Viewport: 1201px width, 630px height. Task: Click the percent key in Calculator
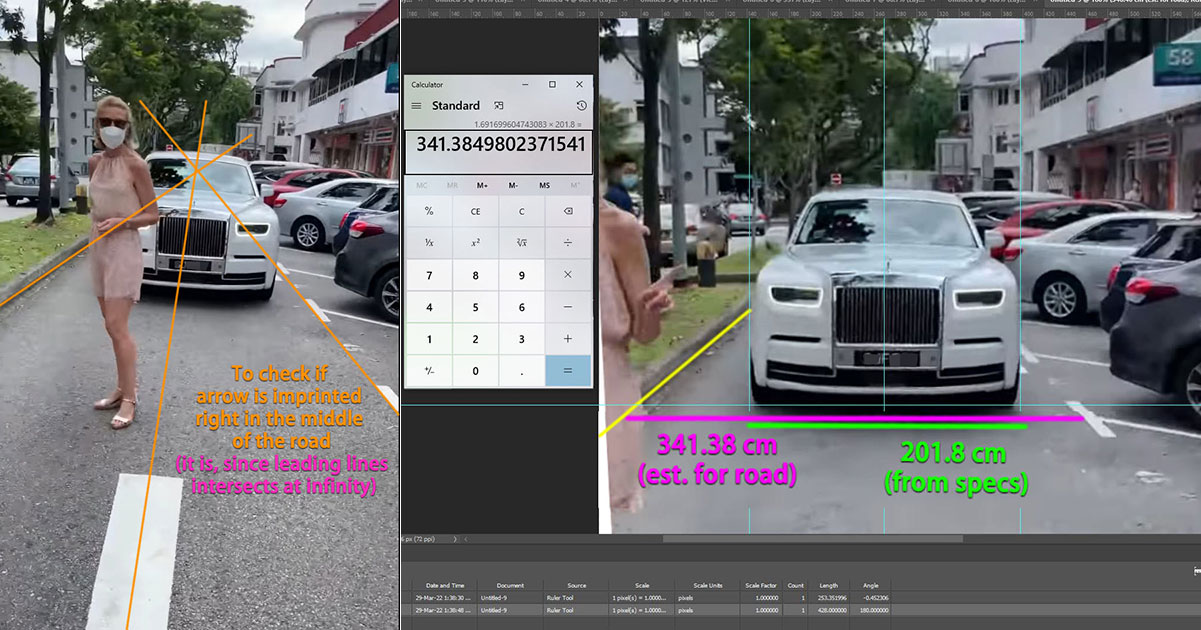point(429,211)
